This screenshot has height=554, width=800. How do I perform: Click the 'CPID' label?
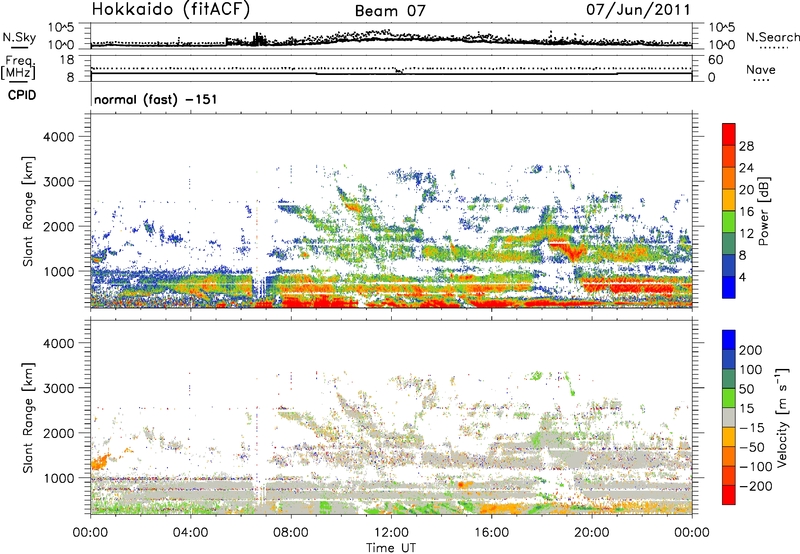click(x=22, y=95)
